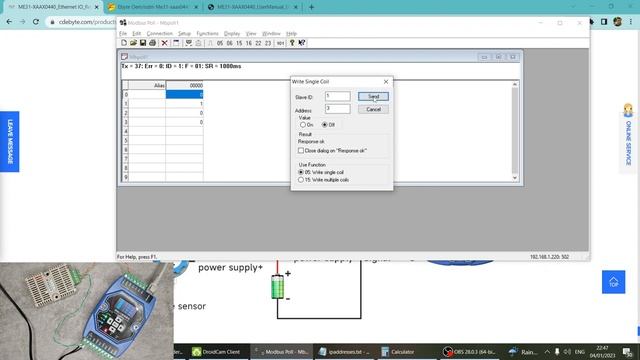Screen dimensions: 640x360
Task: Open the Setup menu
Action: pos(184,33)
